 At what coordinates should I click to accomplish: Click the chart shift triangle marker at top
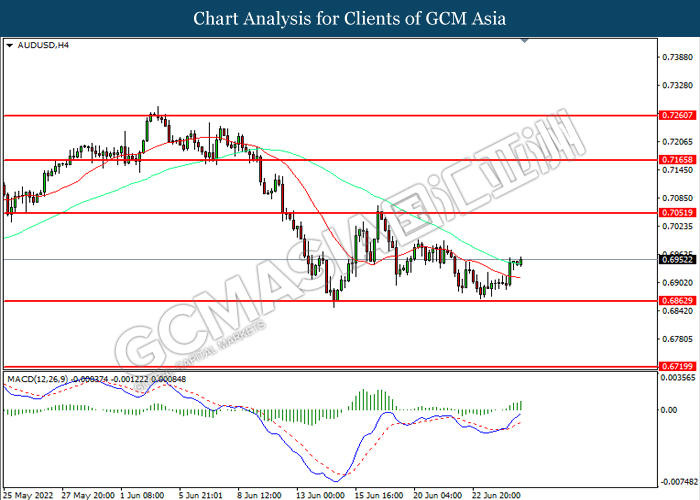coord(525,41)
